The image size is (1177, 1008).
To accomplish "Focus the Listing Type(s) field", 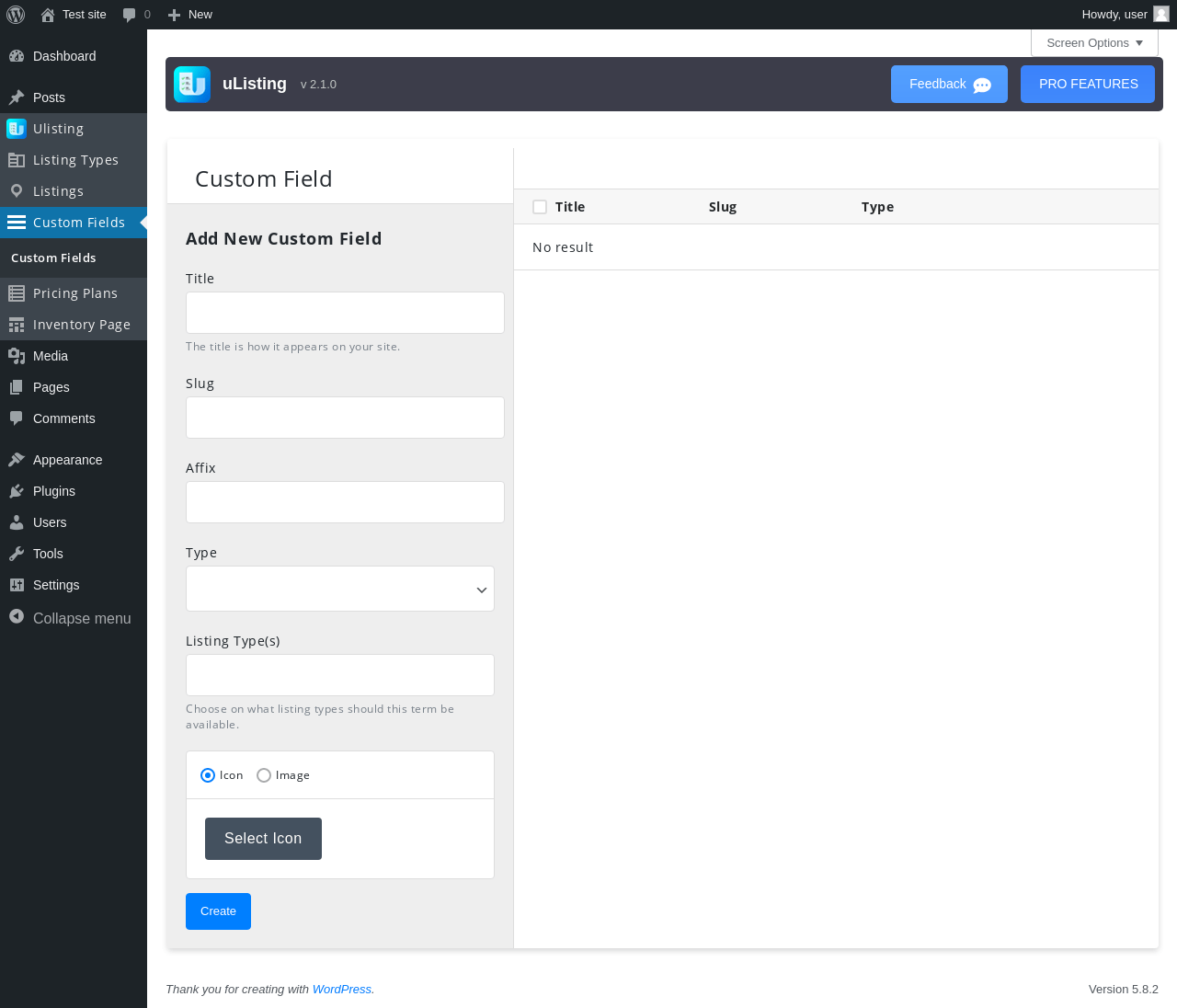I will [340, 675].
